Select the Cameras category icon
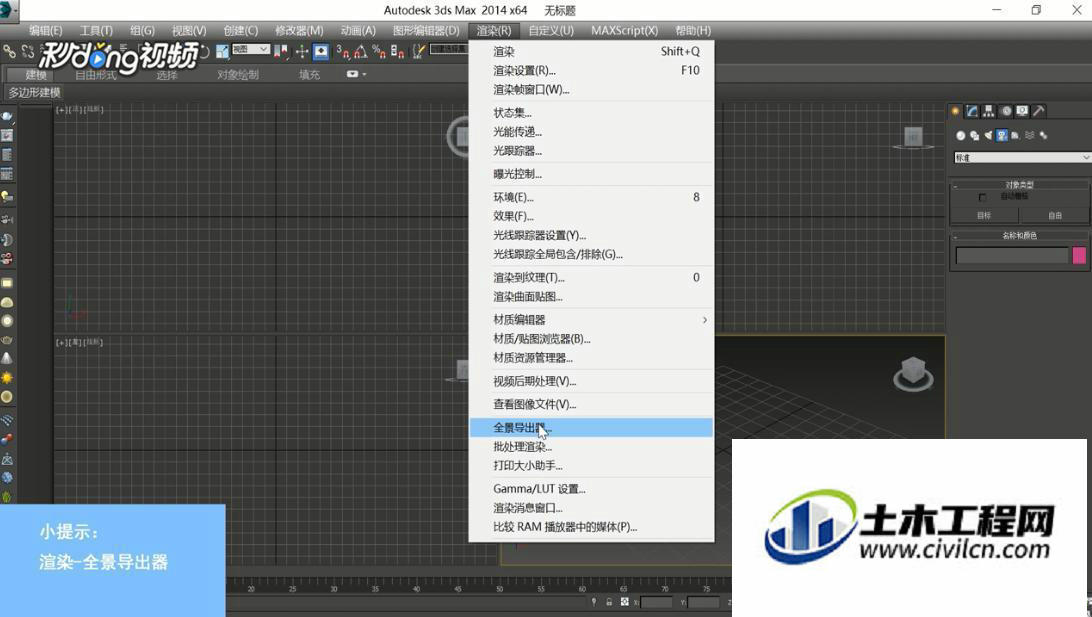The image size is (1092, 617). [x=1002, y=136]
